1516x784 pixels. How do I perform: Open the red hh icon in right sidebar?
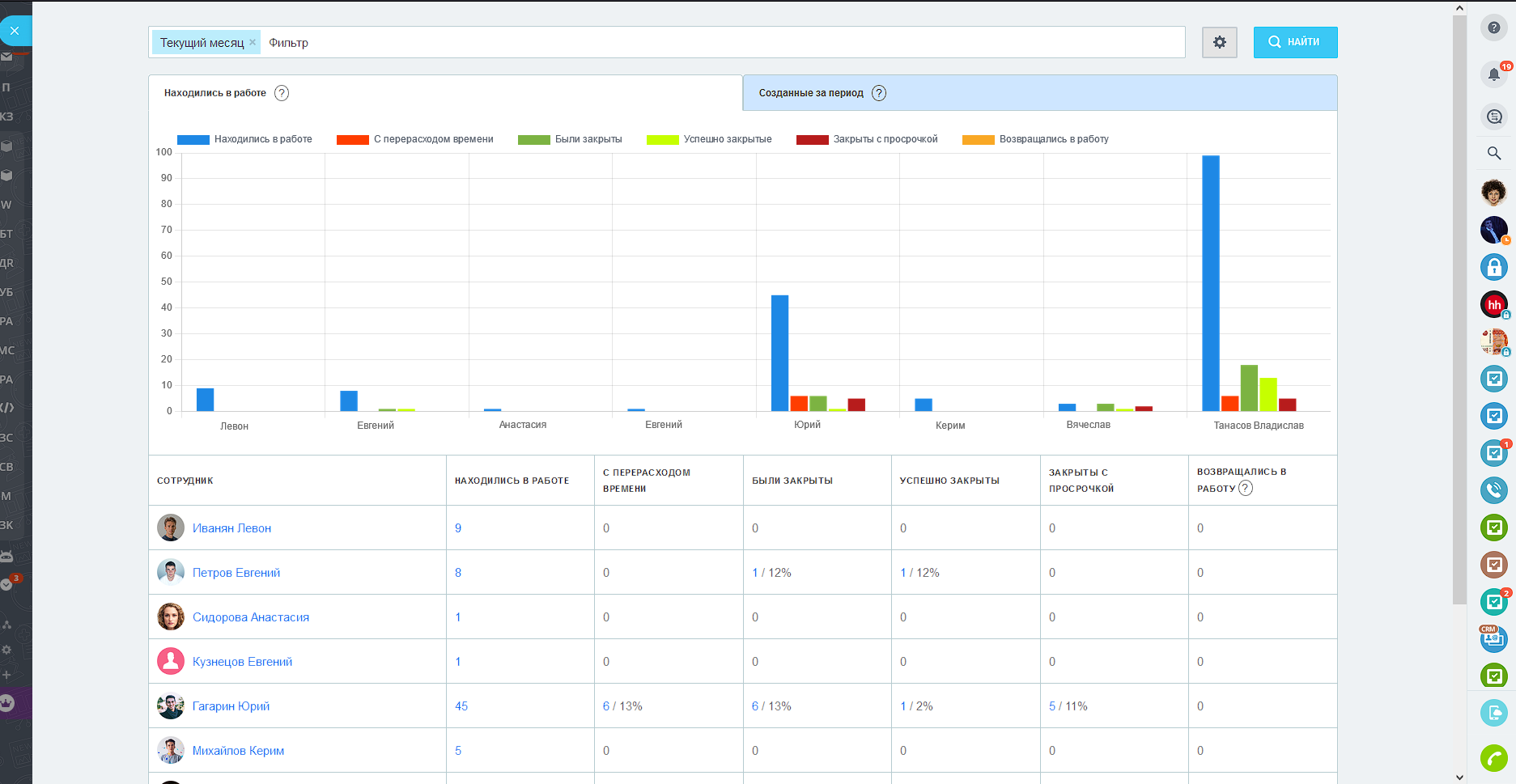[x=1493, y=305]
